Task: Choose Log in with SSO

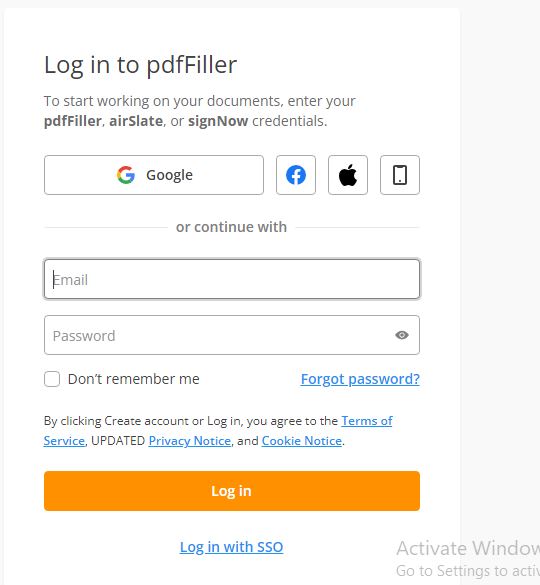Action: coord(231,547)
